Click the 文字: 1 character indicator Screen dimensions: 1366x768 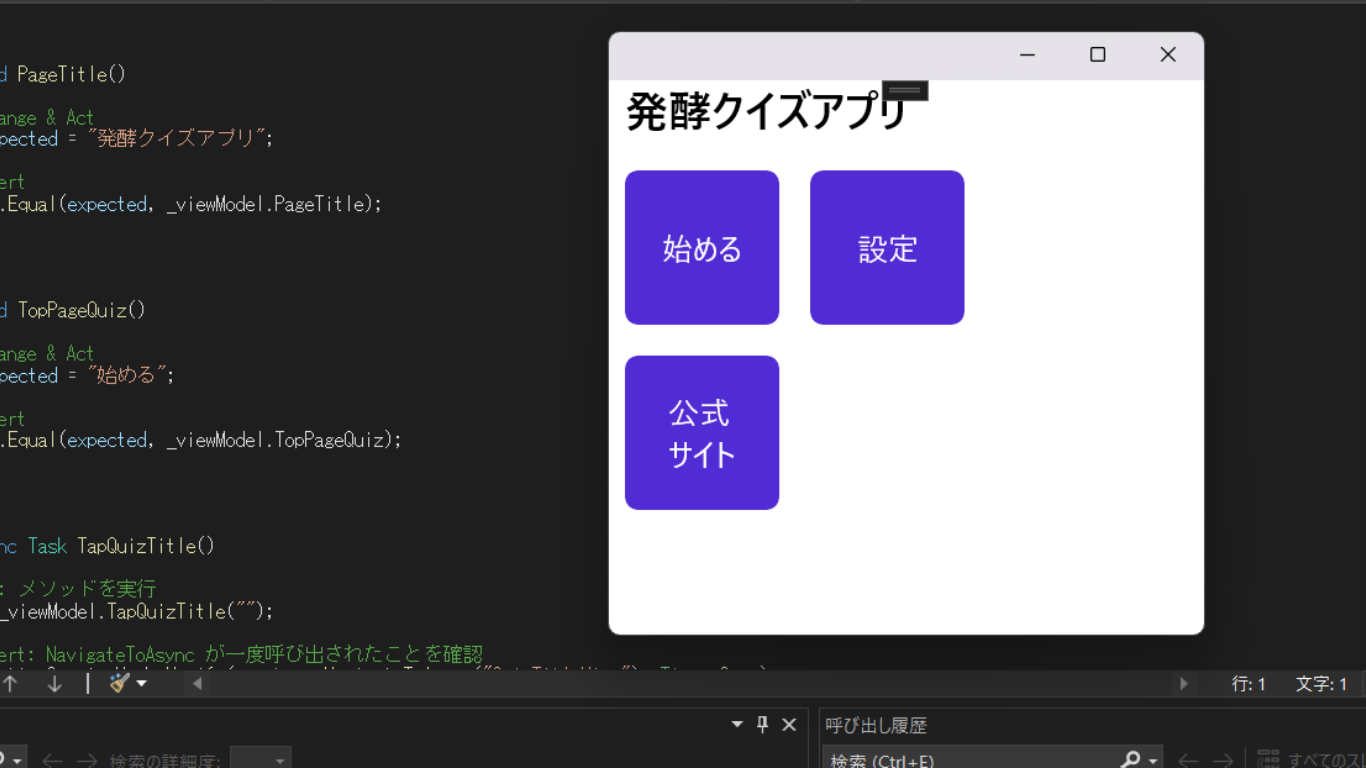[x=1322, y=684]
